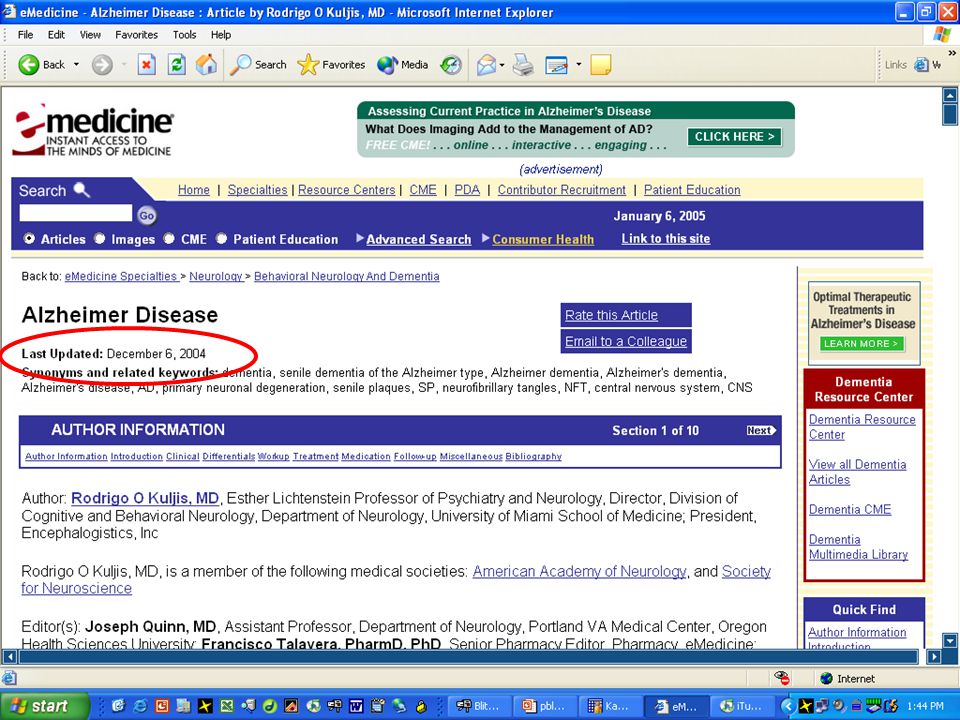Click the Edit page toolbar icon

tap(557, 65)
